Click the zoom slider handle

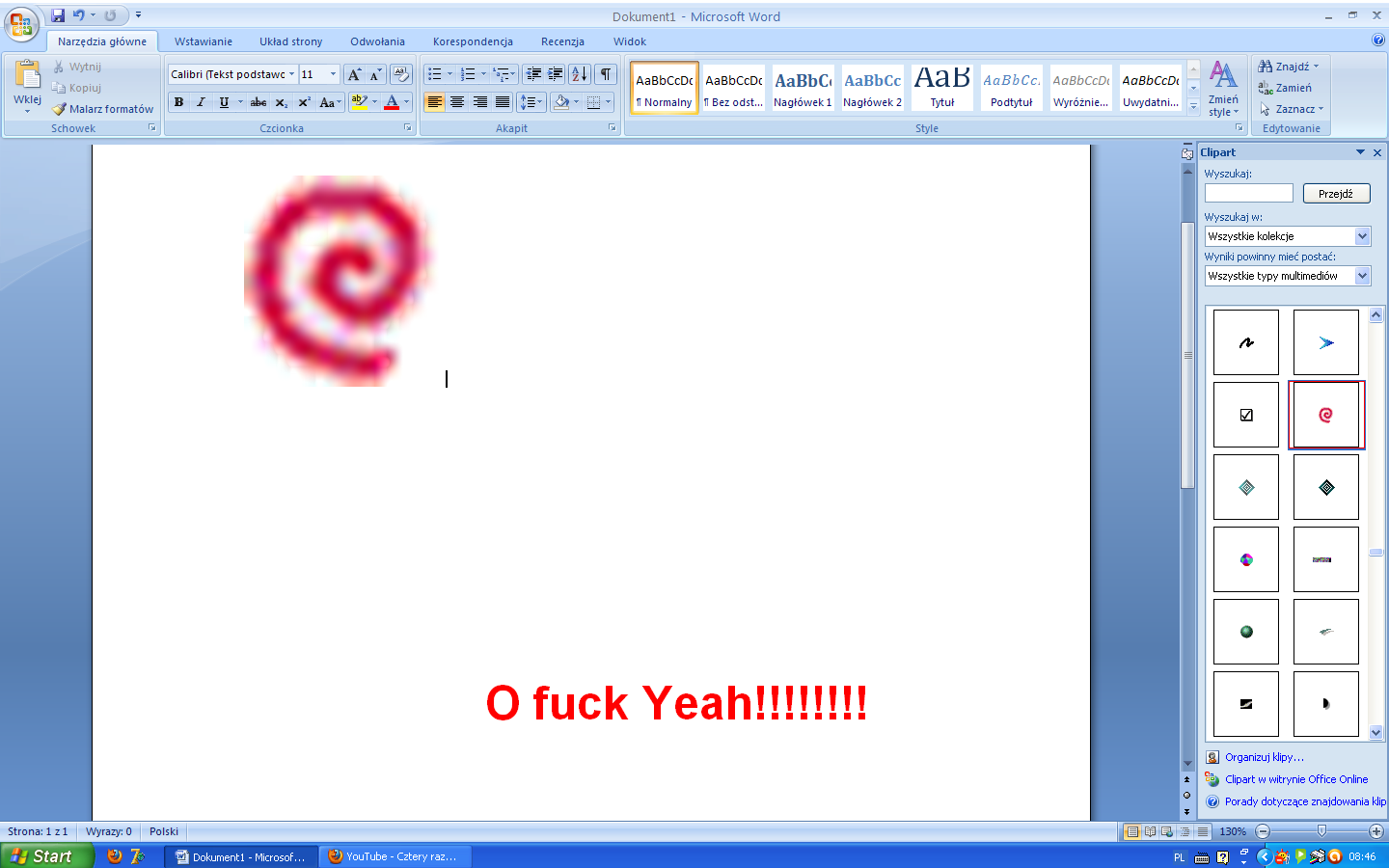coord(1321,831)
